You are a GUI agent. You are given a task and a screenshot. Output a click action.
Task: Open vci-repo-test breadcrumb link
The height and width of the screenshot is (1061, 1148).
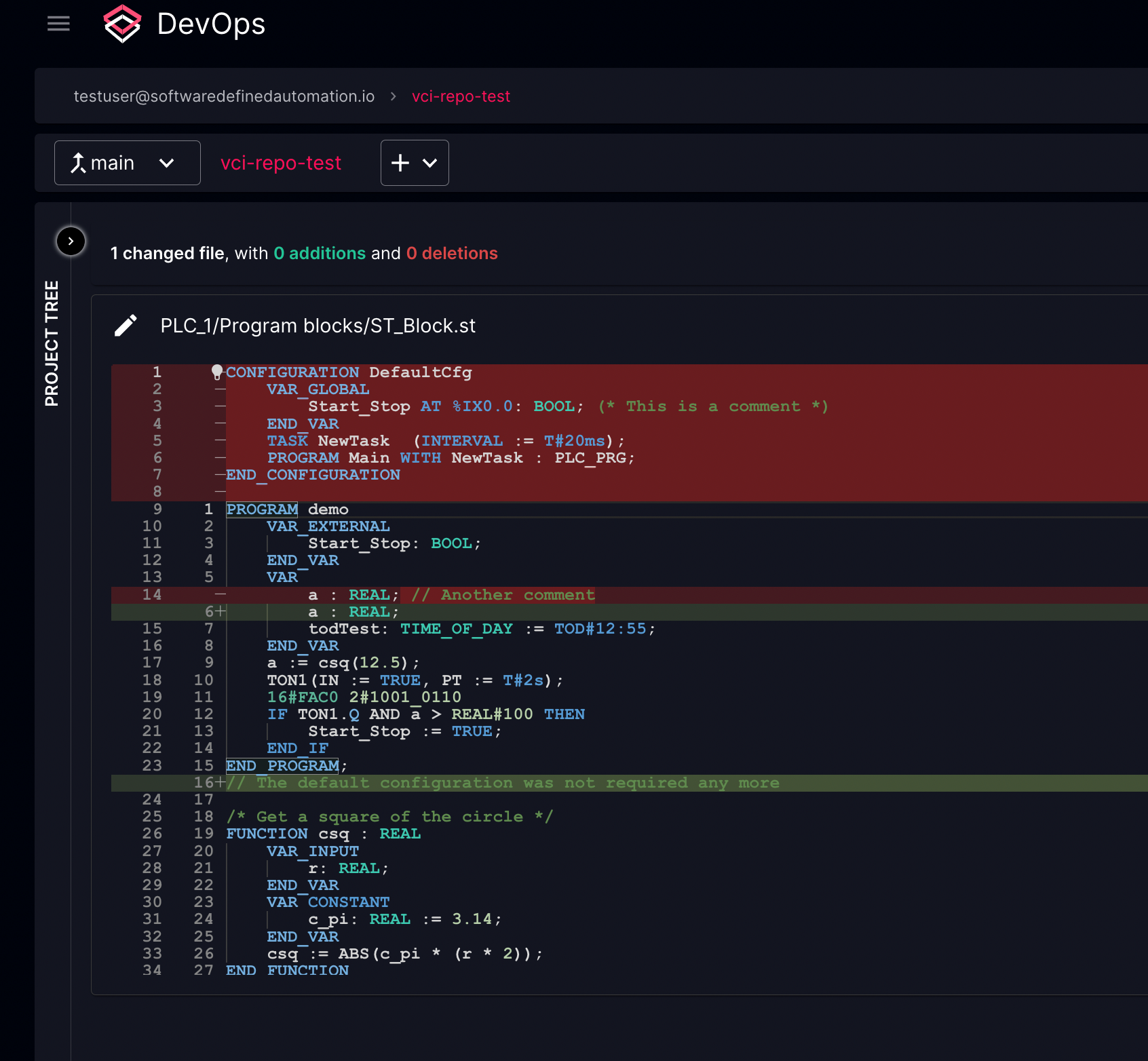461,96
